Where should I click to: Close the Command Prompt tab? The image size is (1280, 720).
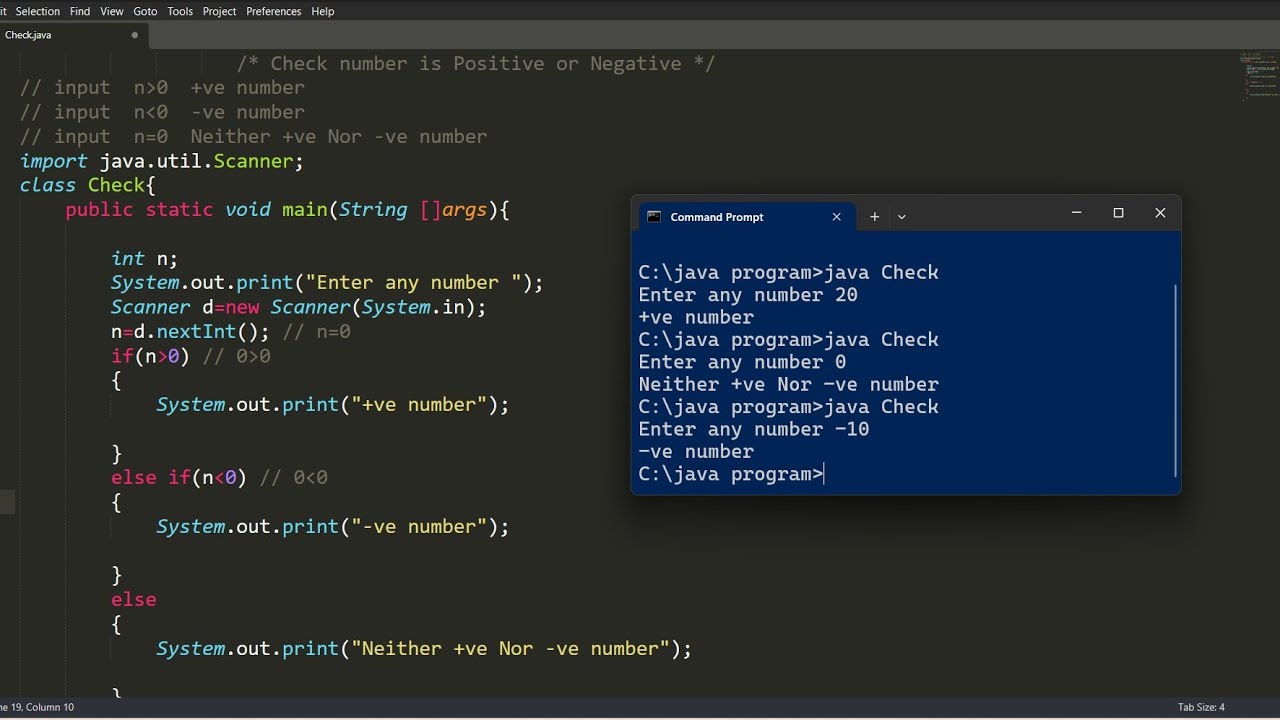click(837, 217)
